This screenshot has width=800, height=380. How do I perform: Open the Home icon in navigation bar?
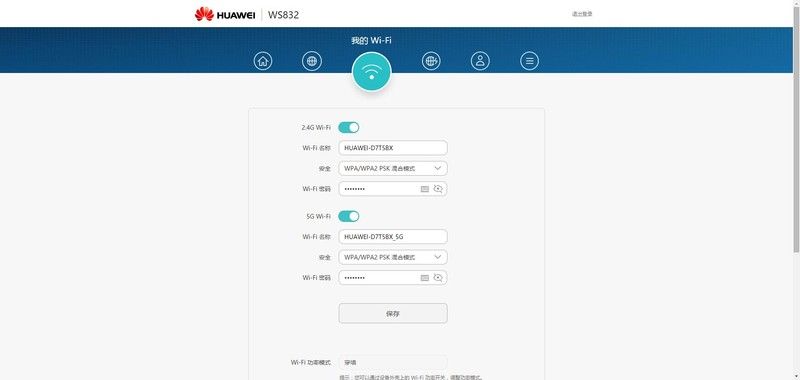pyautogui.click(x=263, y=61)
